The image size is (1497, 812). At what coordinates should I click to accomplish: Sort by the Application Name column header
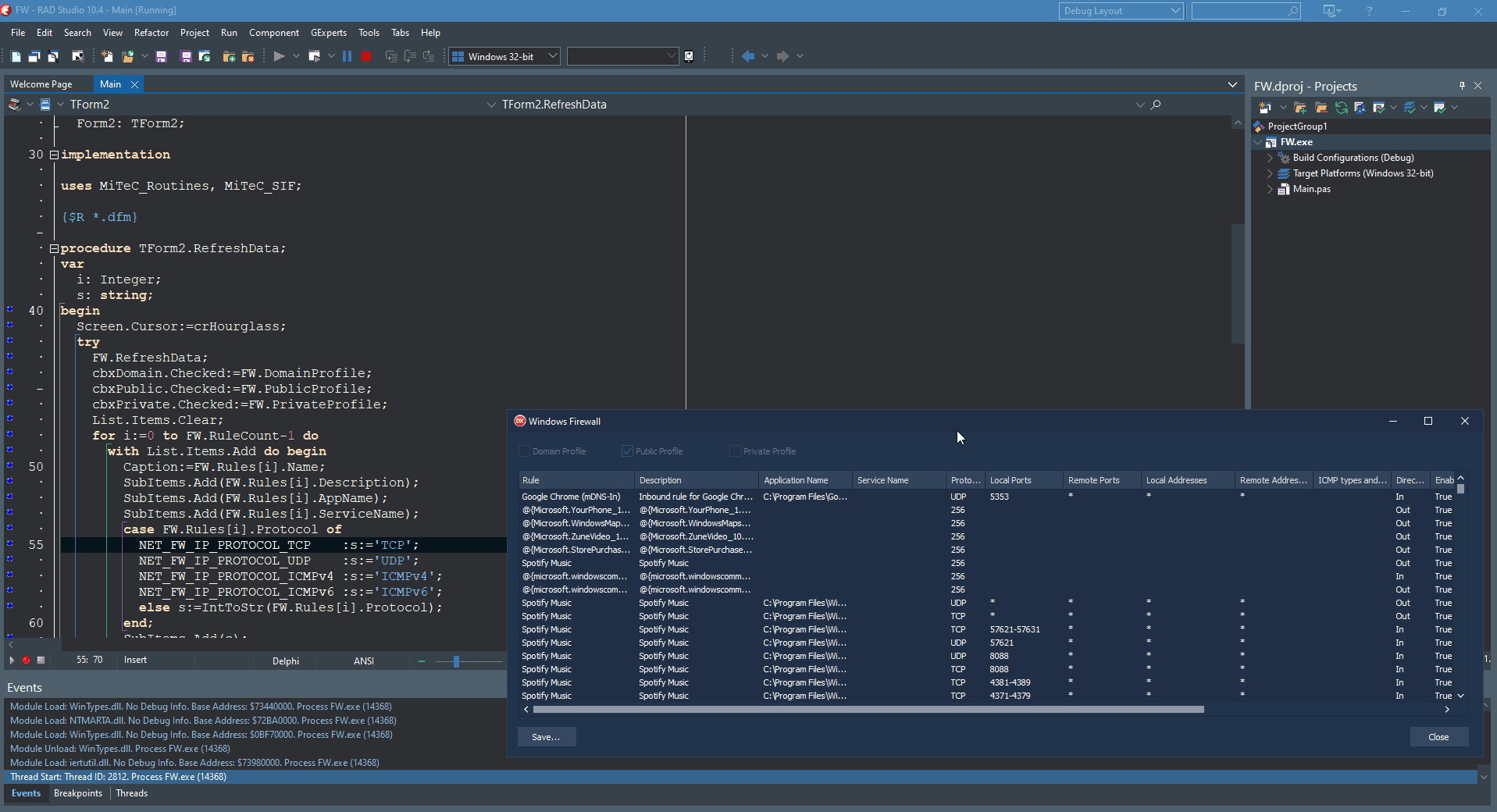806,480
